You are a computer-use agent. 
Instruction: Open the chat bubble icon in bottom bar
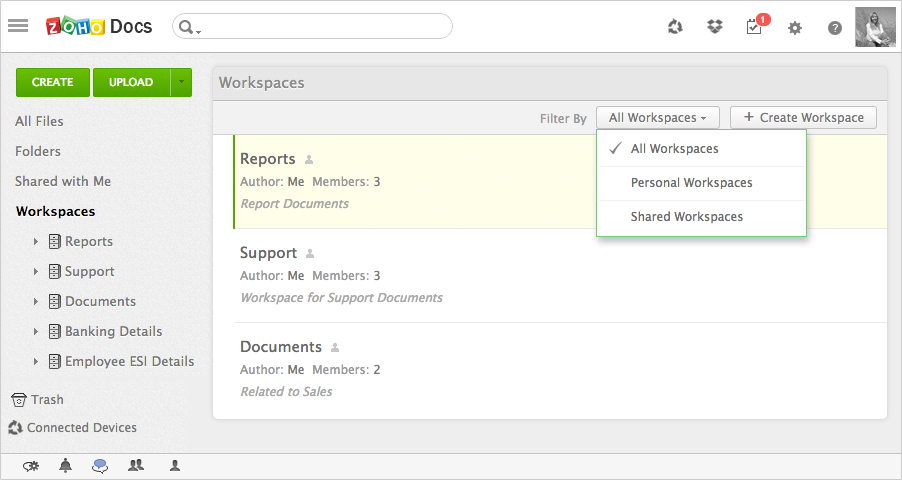[x=100, y=466]
